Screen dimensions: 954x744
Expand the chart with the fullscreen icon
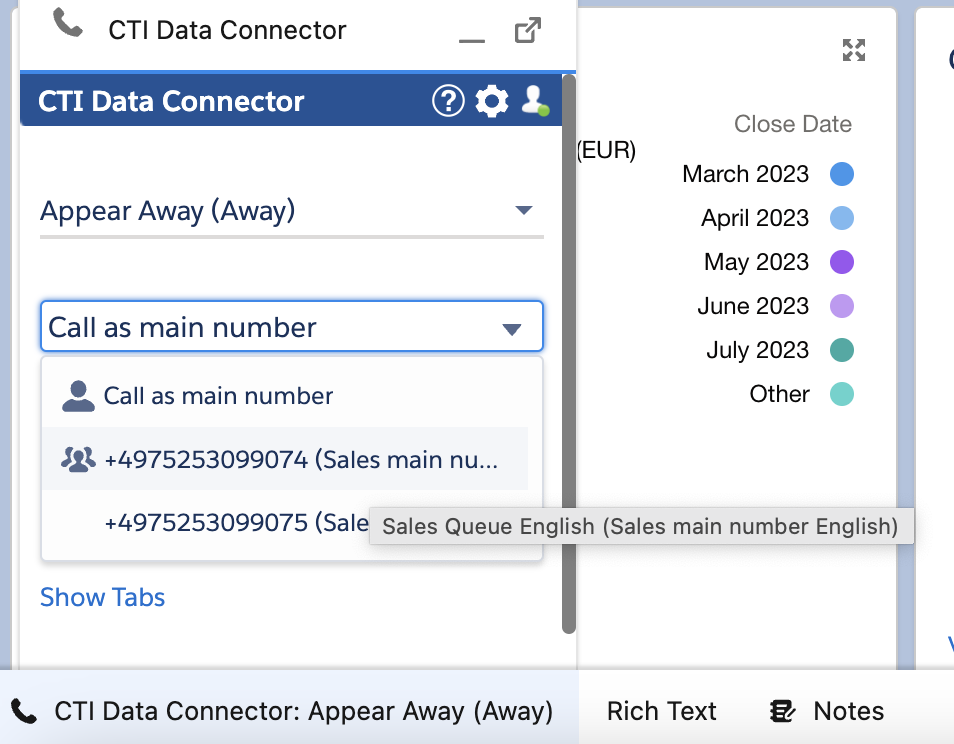854,50
